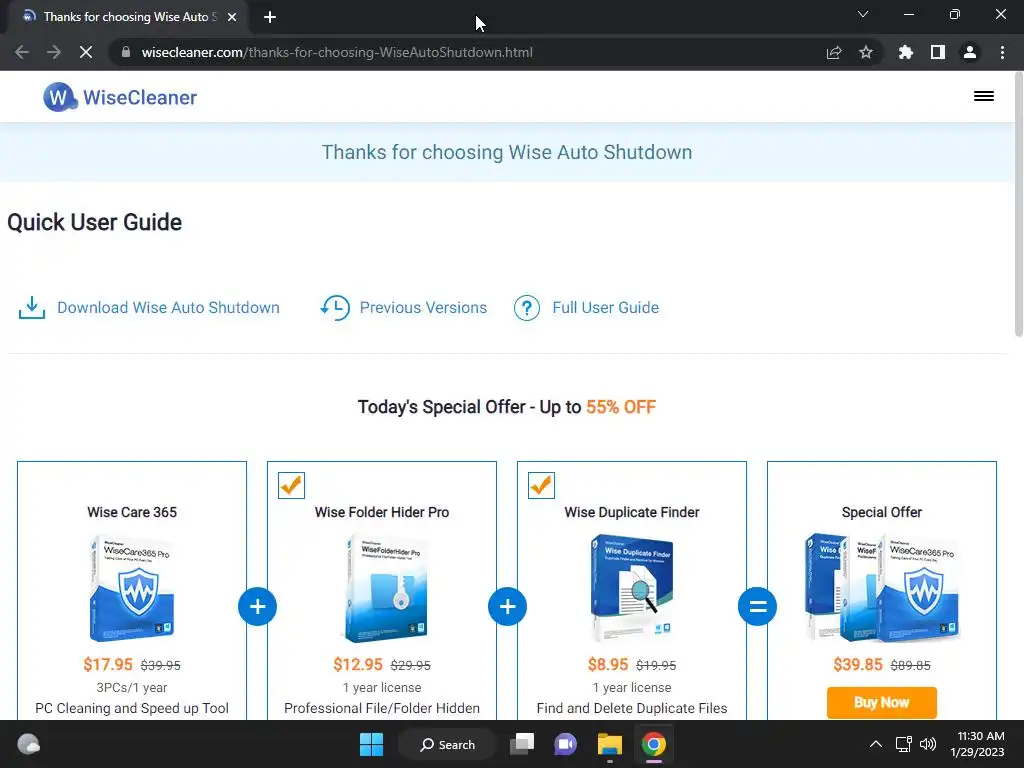Open network settings tray icon
The height and width of the screenshot is (768, 1024).
click(x=904, y=744)
